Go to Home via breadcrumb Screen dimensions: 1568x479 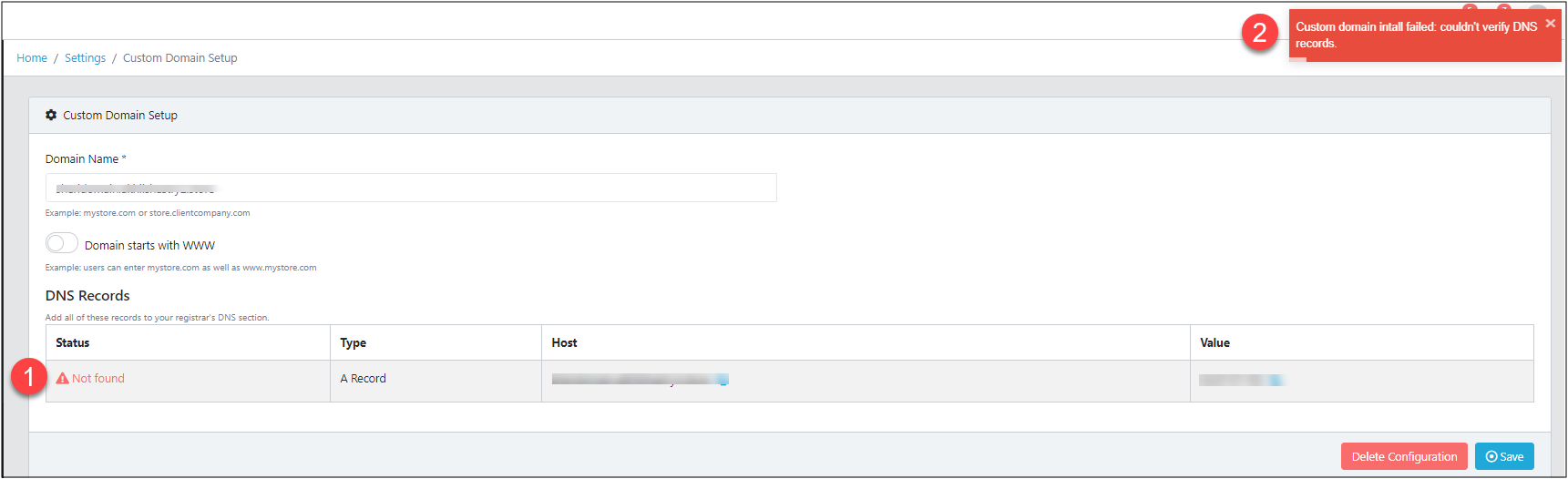click(x=32, y=58)
